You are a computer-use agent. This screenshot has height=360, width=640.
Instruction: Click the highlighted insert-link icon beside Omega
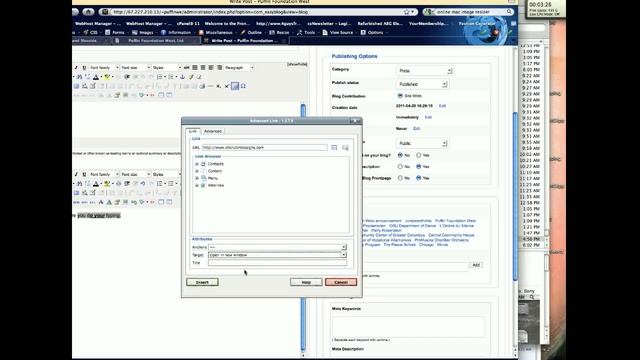tap(235, 86)
